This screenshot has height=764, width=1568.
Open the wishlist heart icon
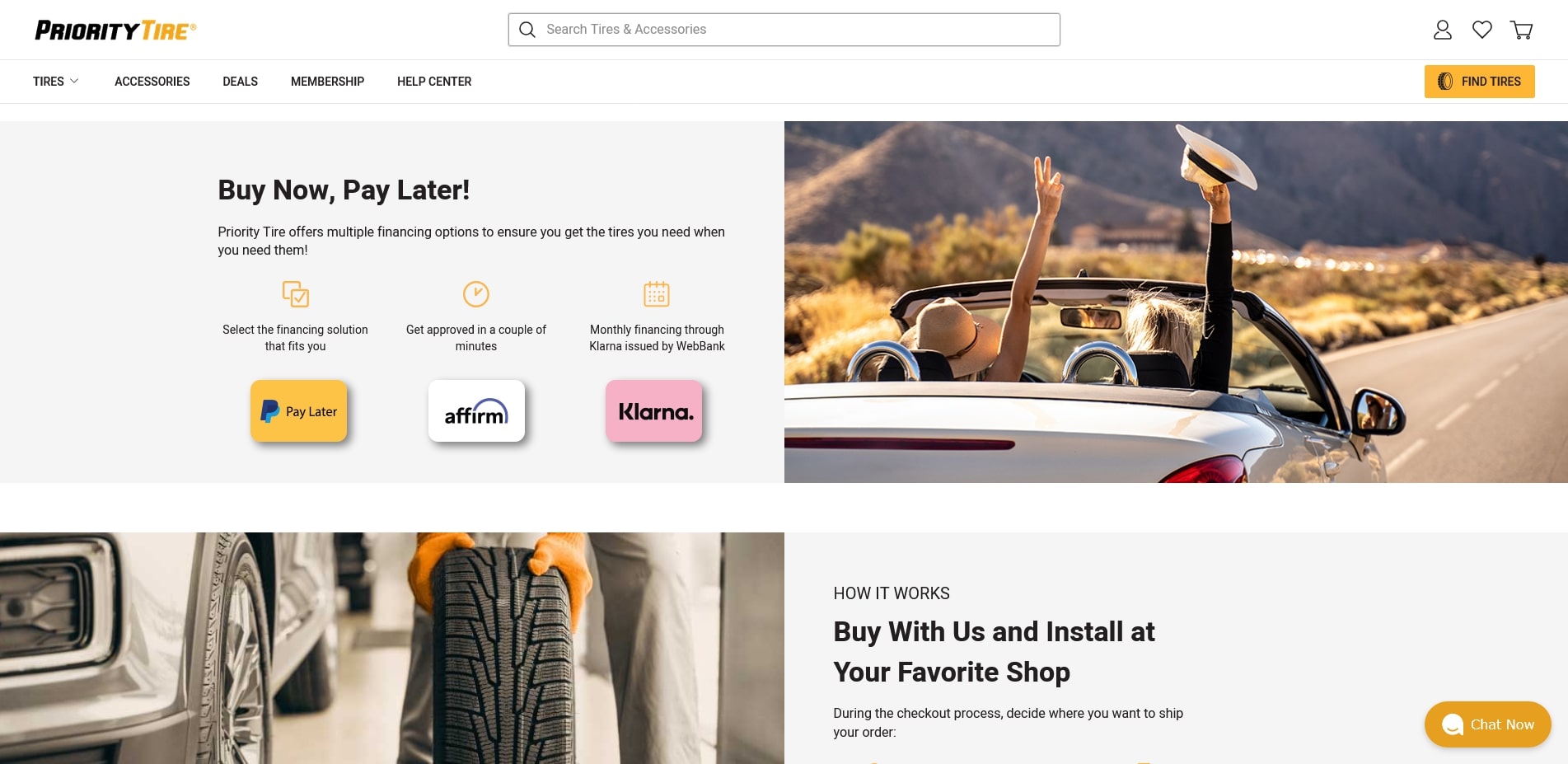[1481, 30]
